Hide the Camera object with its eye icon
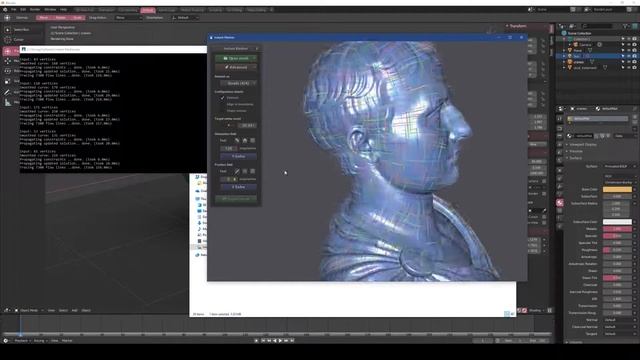Image resolution: width=640 pixels, height=360 pixels. (629, 44)
